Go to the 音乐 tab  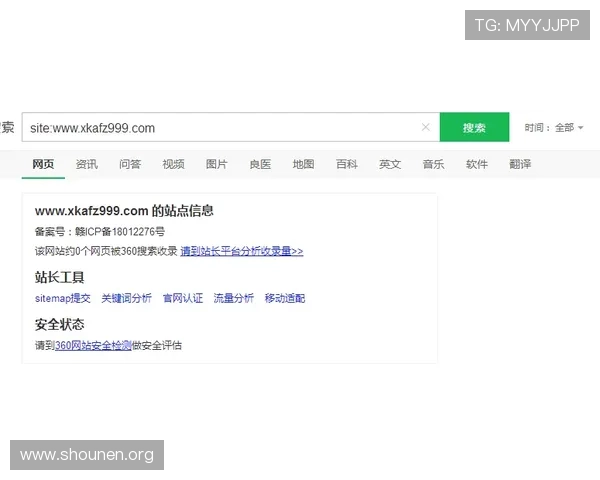click(x=433, y=164)
